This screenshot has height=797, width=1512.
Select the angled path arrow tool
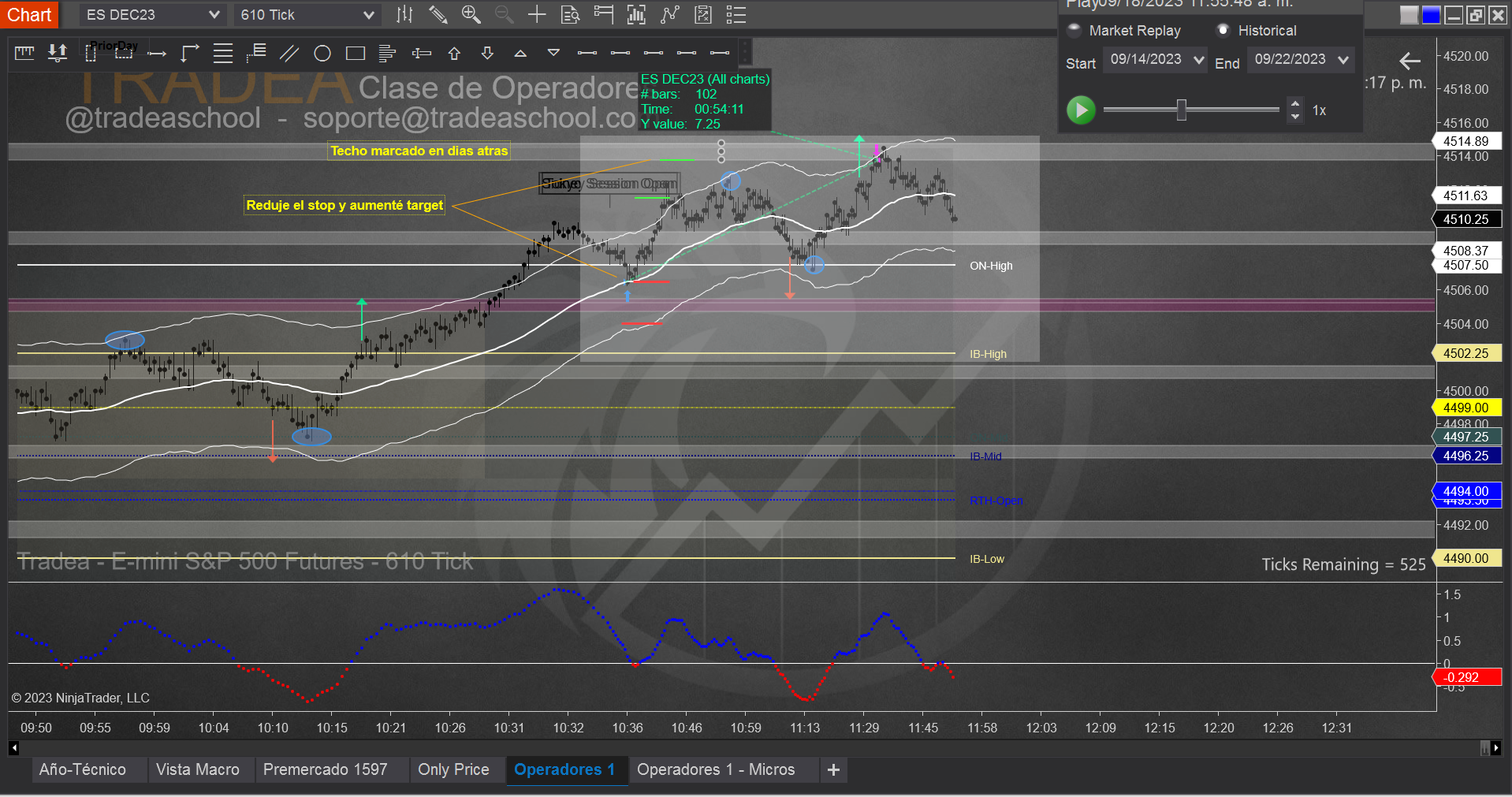[x=190, y=53]
